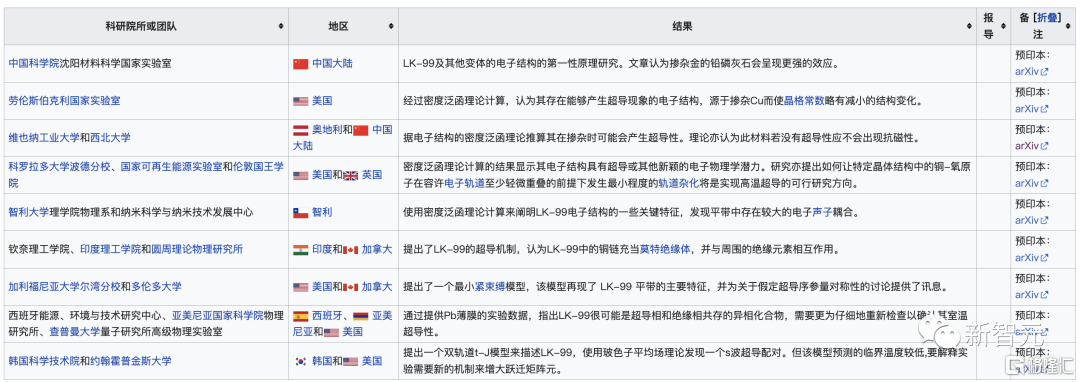The width and height of the screenshot is (1080, 382).
Task: Click China flag icon in first row
Action: [x=300, y=63]
